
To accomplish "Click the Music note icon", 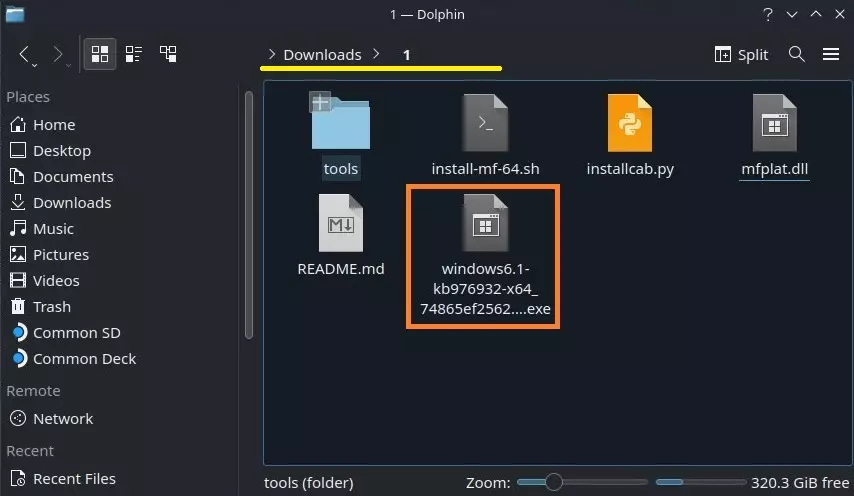I will (x=18, y=228).
